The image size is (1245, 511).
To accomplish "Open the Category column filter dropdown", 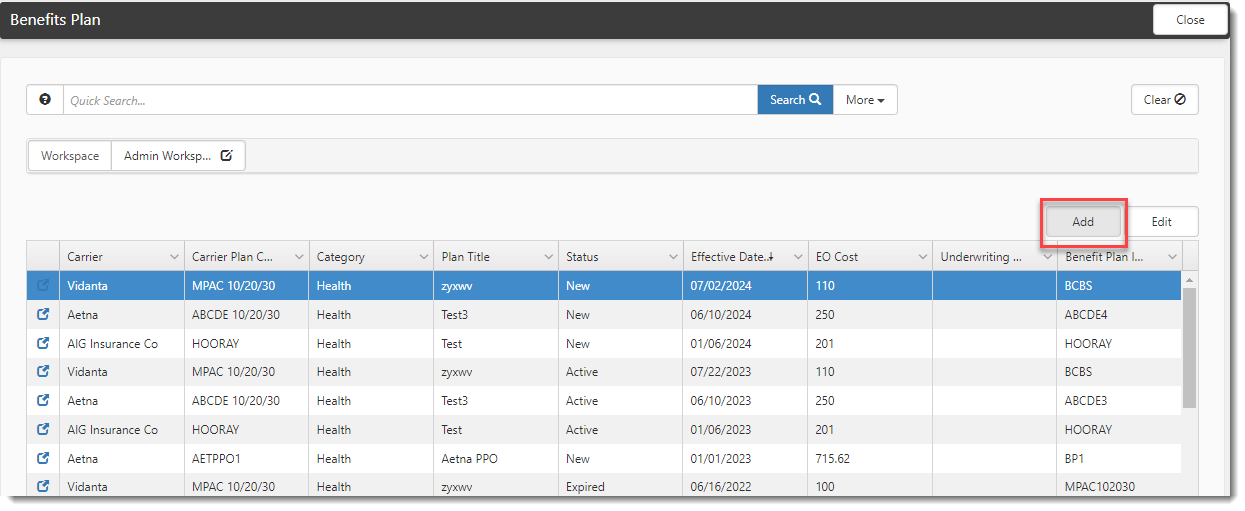I will click(423, 257).
